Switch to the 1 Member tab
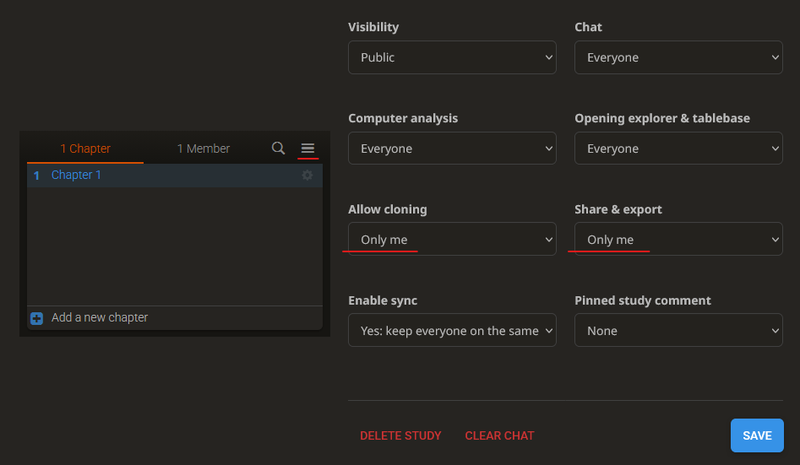This screenshot has width=800, height=465. (x=203, y=148)
